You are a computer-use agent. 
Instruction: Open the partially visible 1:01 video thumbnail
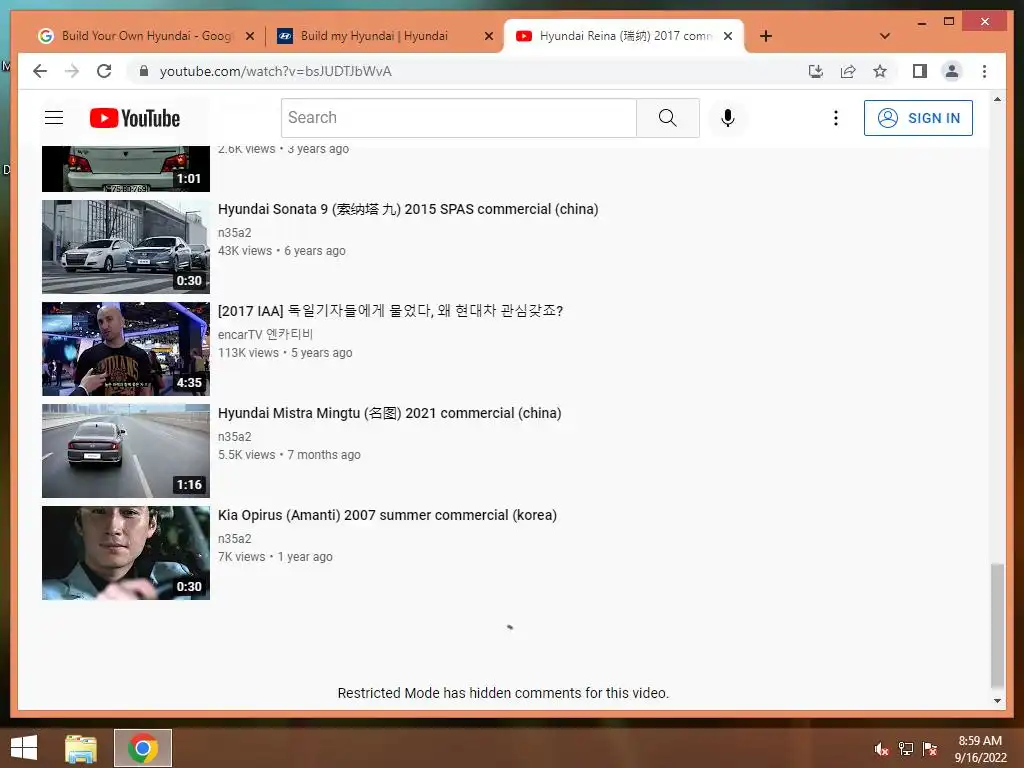pos(126,168)
